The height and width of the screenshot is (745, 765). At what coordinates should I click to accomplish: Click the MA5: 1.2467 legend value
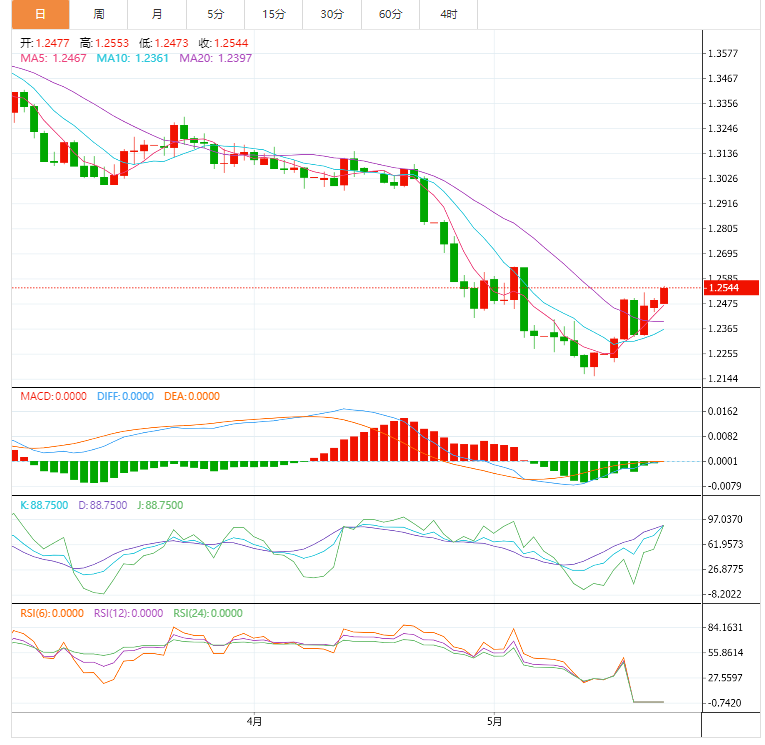(x=53, y=58)
